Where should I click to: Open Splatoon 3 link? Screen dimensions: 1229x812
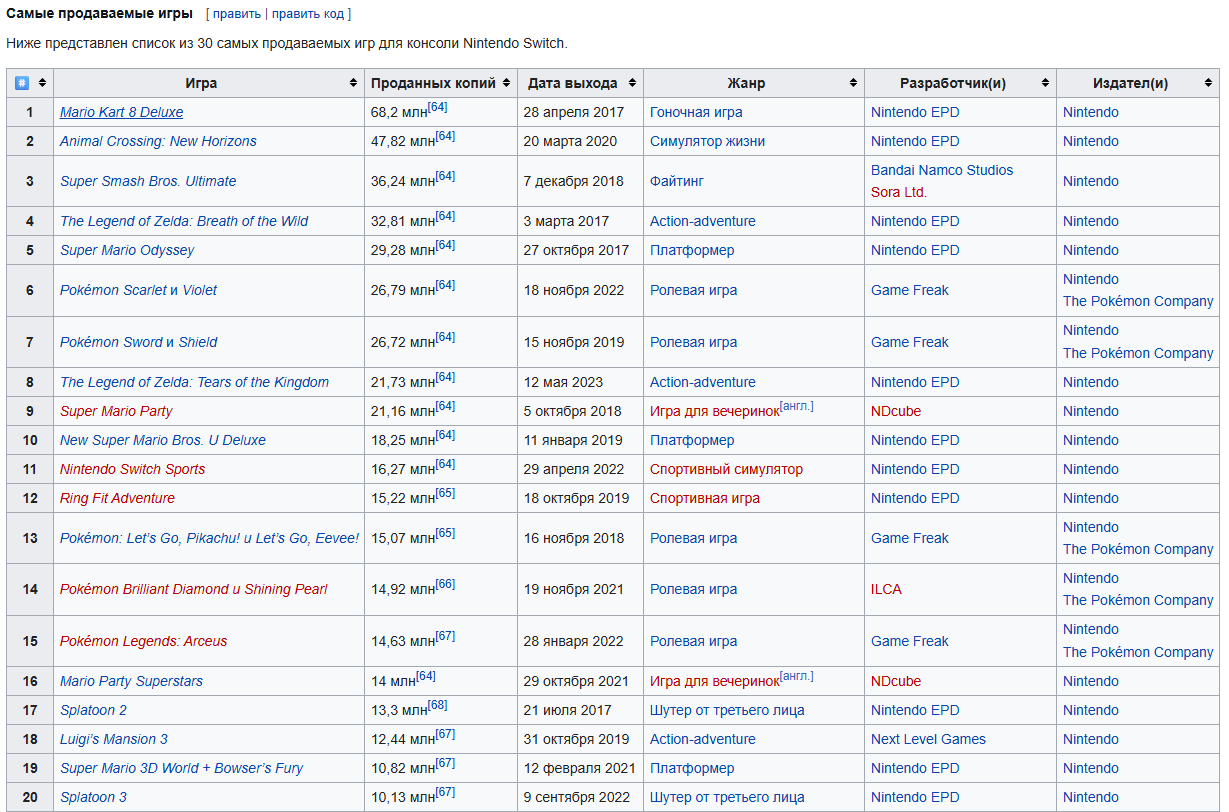(93, 797)
